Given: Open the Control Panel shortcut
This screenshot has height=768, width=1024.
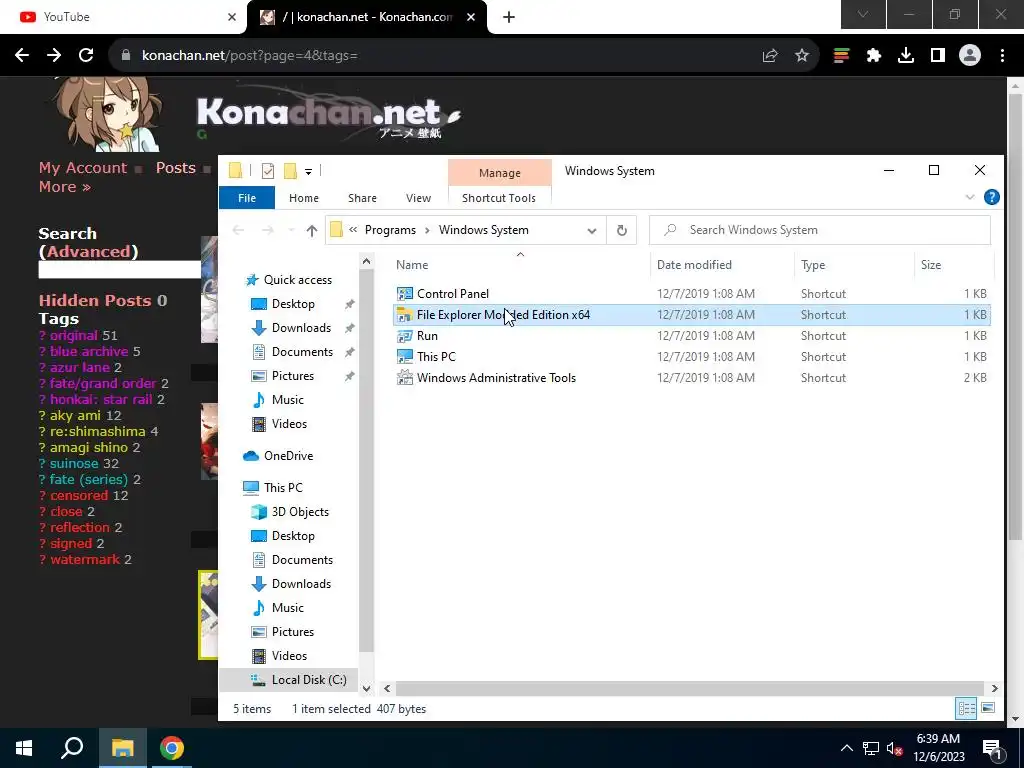Looking at the screenshot, I should pyautogui.click(x=453, y=294).
